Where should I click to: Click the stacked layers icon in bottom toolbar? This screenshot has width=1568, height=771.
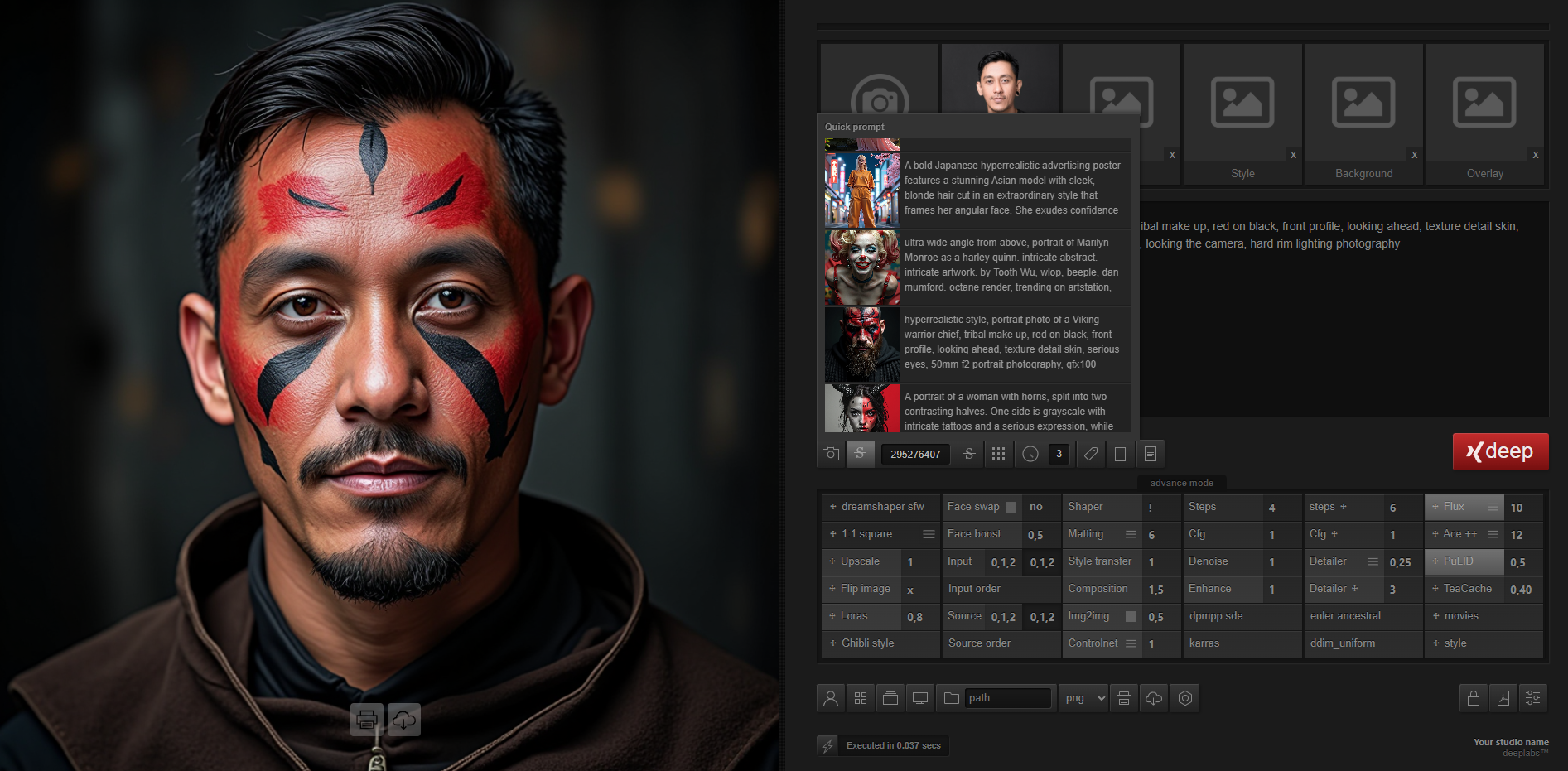click(x=890, y=698)
